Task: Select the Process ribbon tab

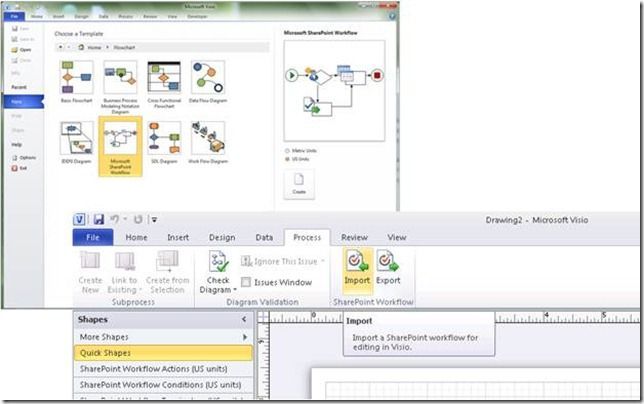Action: coord(307,237)
